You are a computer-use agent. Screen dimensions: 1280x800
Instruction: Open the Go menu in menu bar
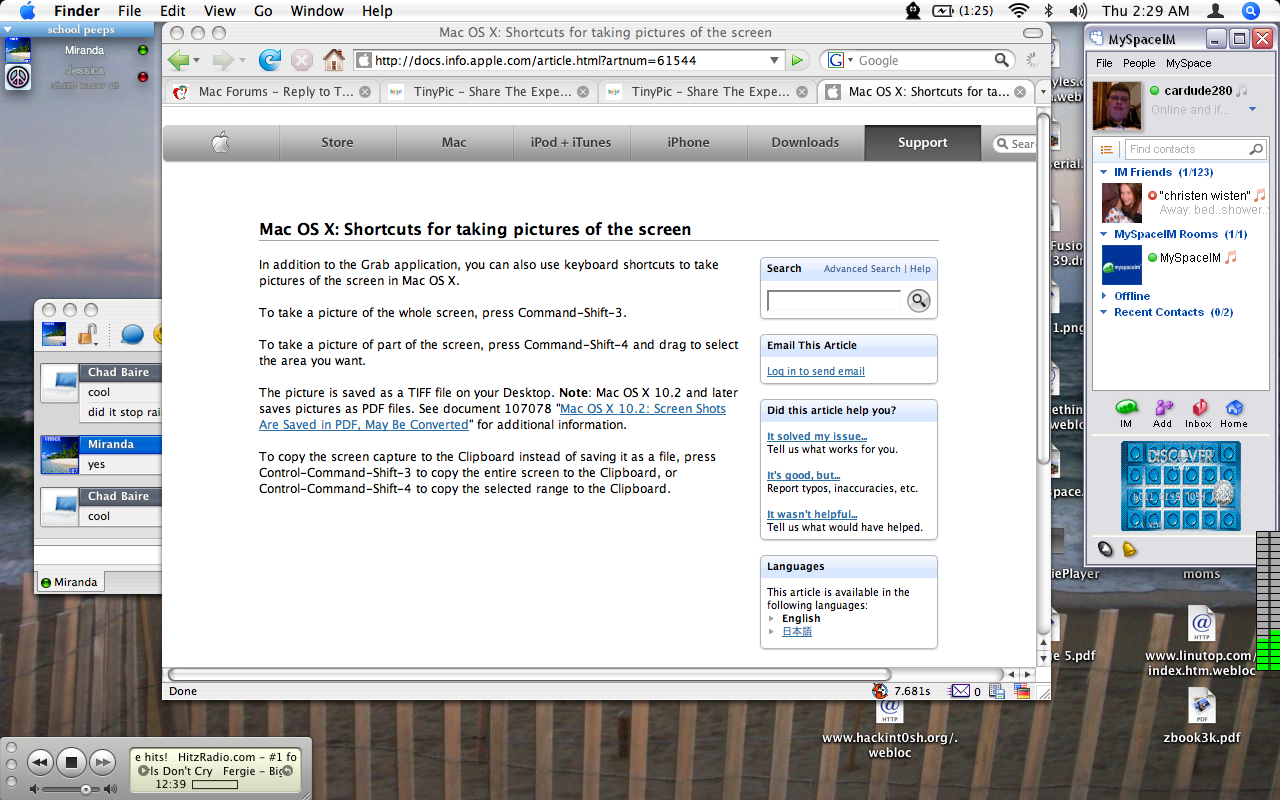pos(263,11)
